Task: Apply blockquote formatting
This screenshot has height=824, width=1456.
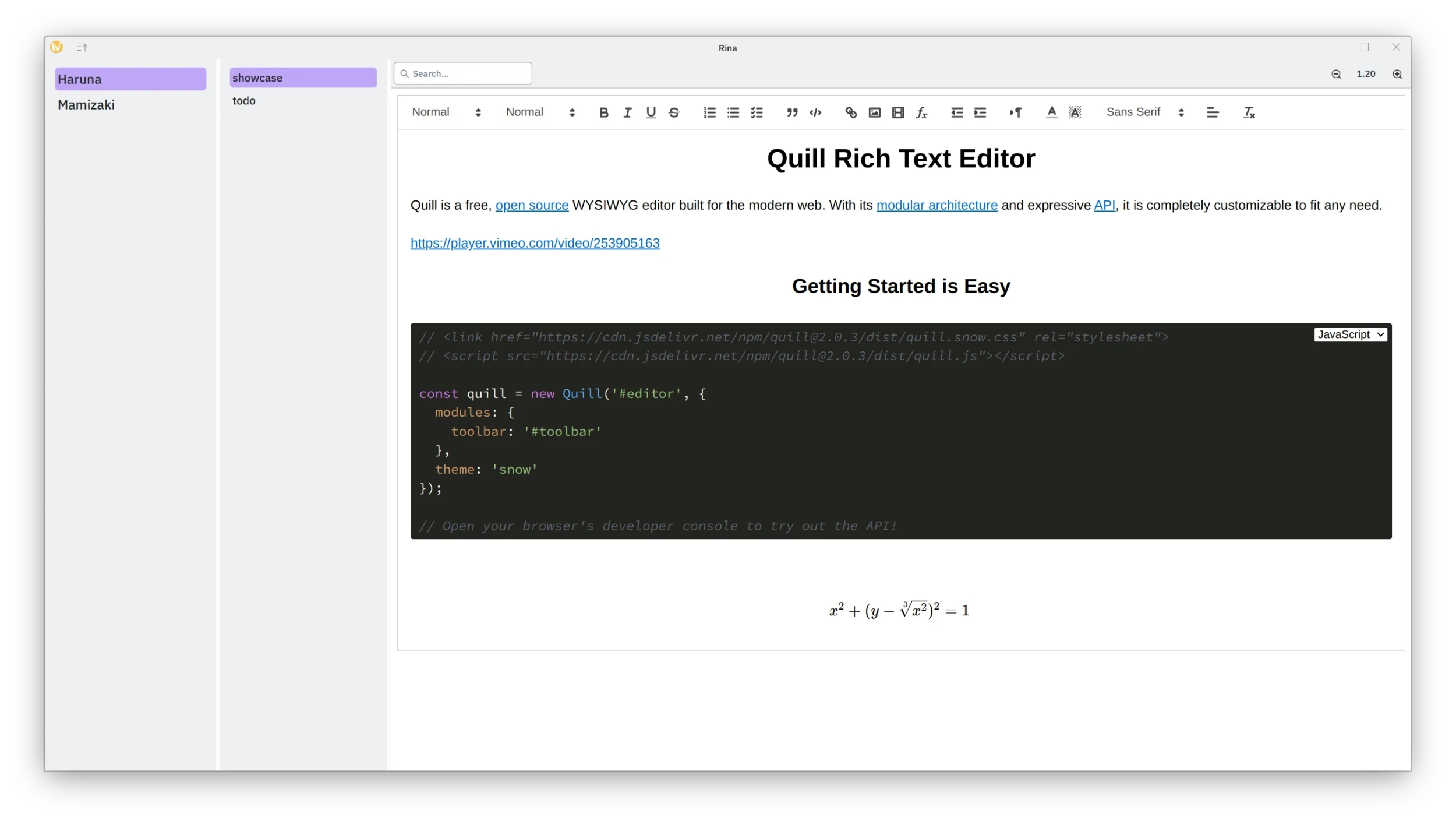Action: click(x=792, y=112)
